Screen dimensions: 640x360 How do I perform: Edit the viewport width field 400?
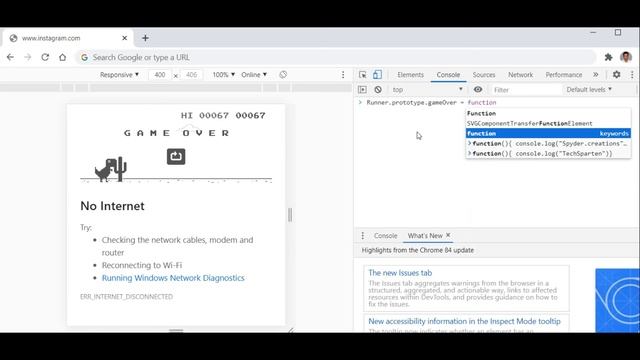(160, 75)
